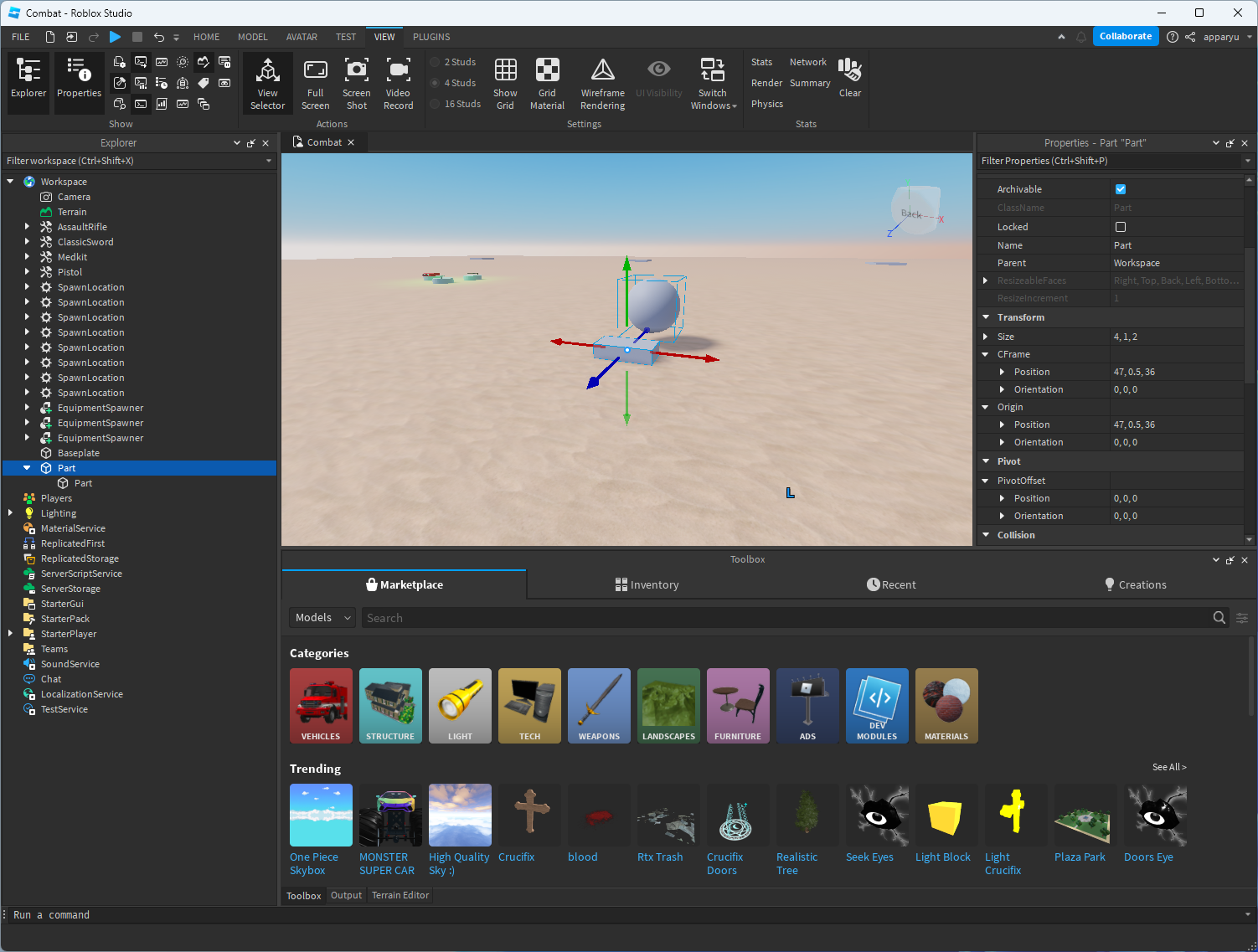The width and height of the screenshot is (1258, 952).
Task: Toggle the Locked checkbox
Action: click(1121, 227)
